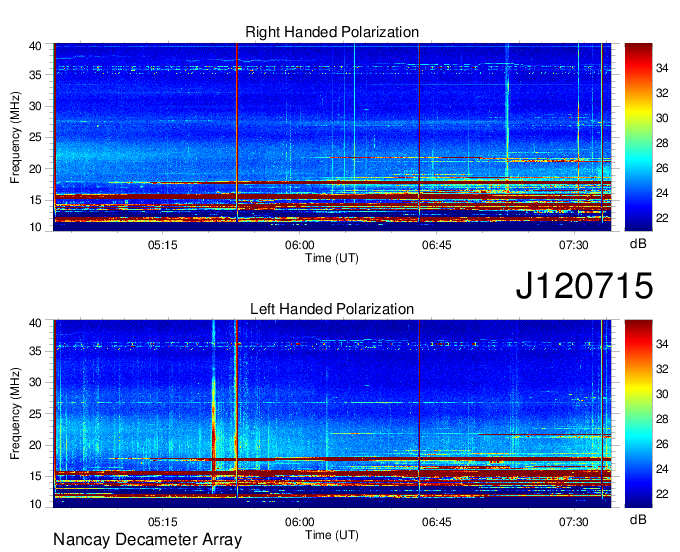Image resolution: width=680 pixels, height=552 pixels.
Task: Click the Time (UT) label under lower plot
Action: [332, 535]
